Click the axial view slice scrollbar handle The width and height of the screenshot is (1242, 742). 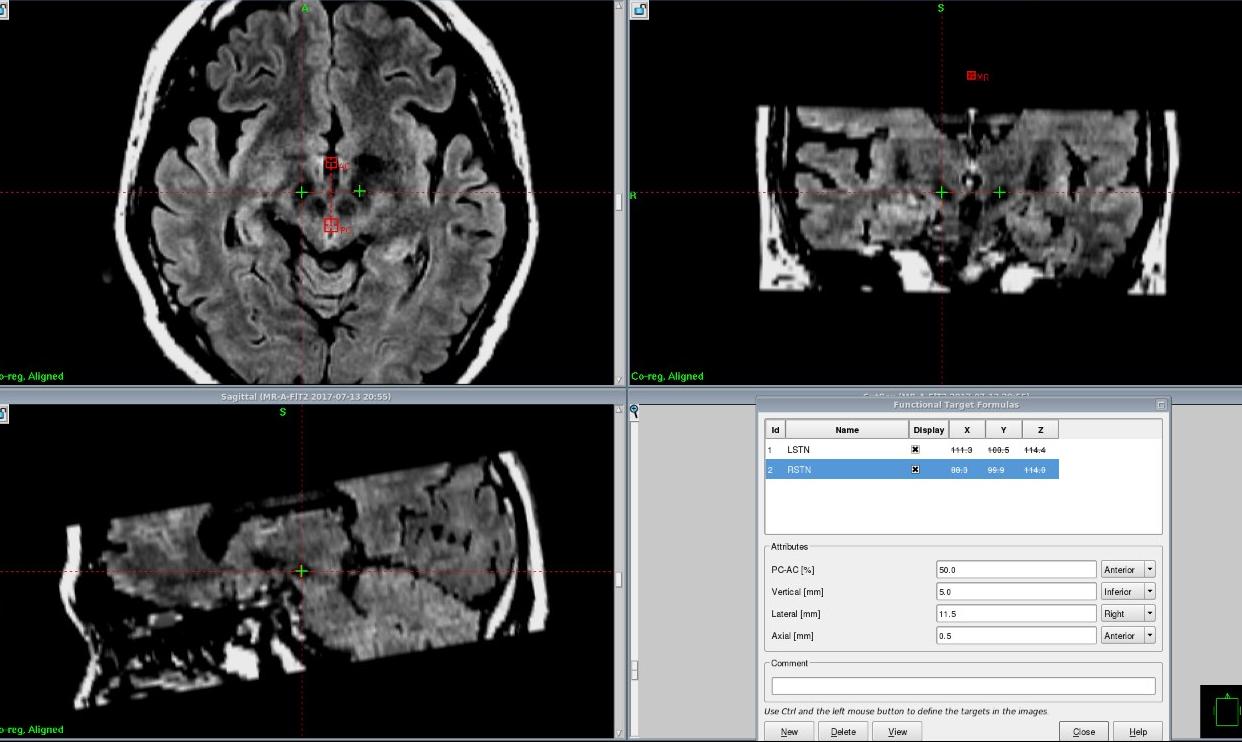(618, 201)
